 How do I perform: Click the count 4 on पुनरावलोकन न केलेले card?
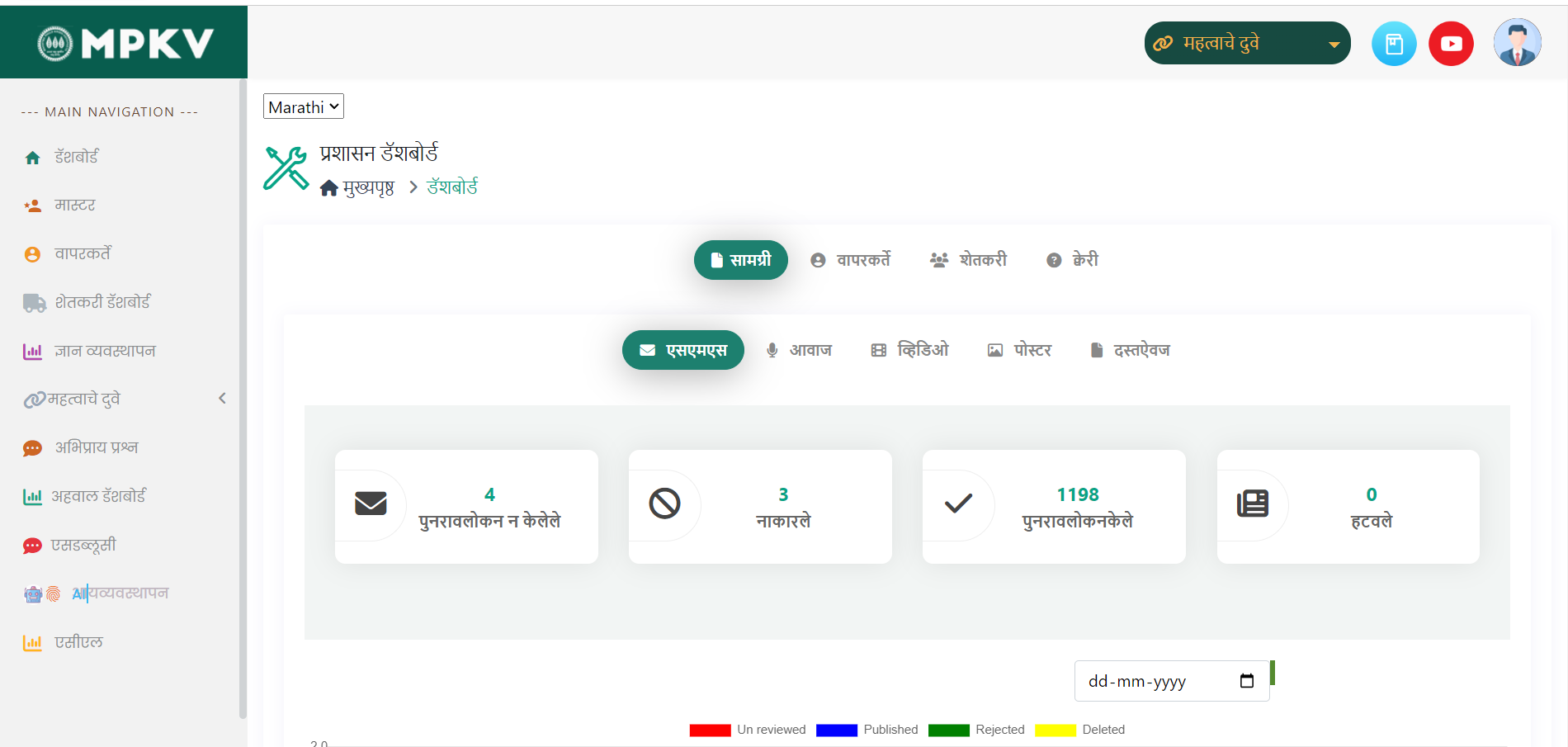[489, 494]
